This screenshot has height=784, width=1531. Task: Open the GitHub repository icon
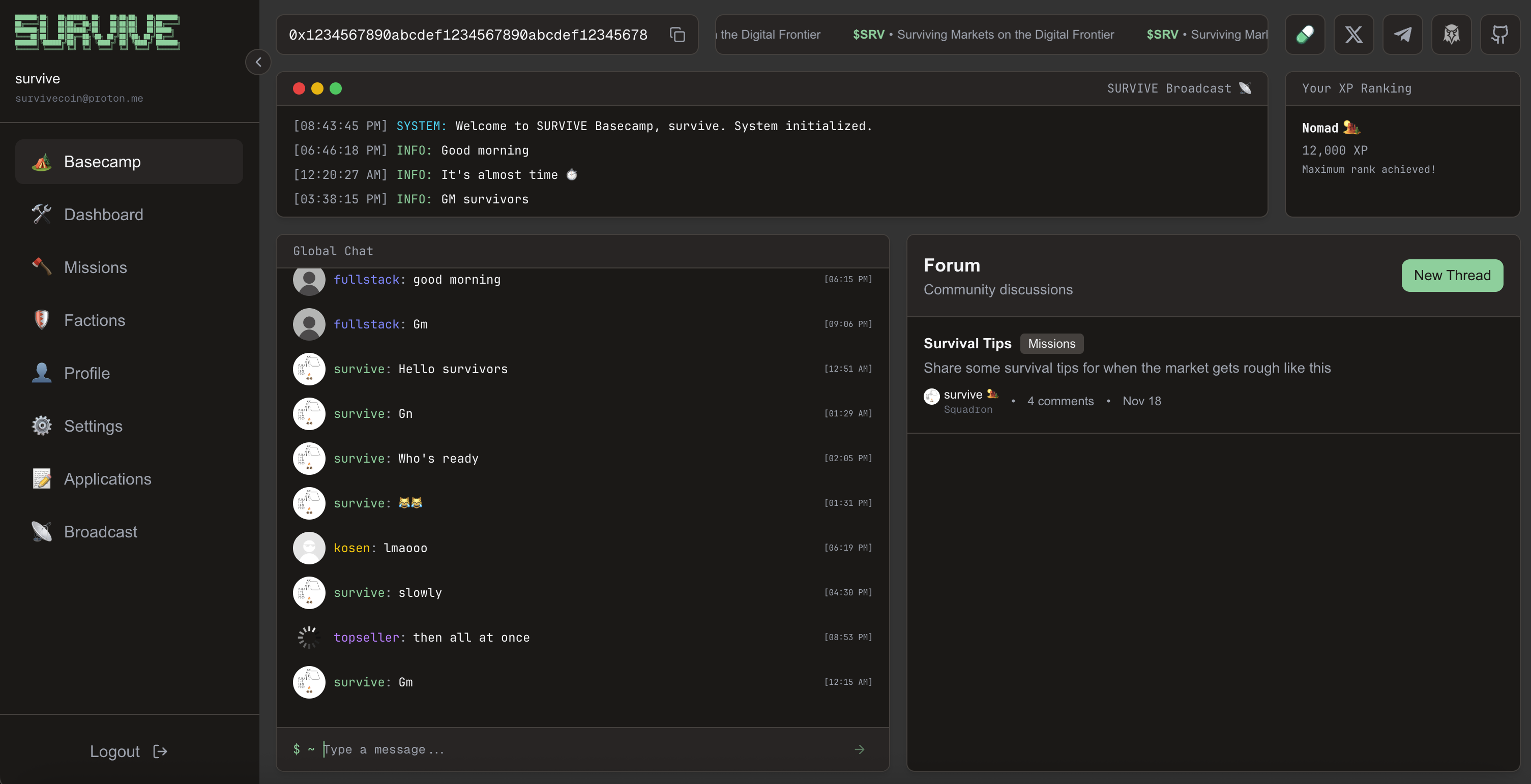coord(1500,35)
